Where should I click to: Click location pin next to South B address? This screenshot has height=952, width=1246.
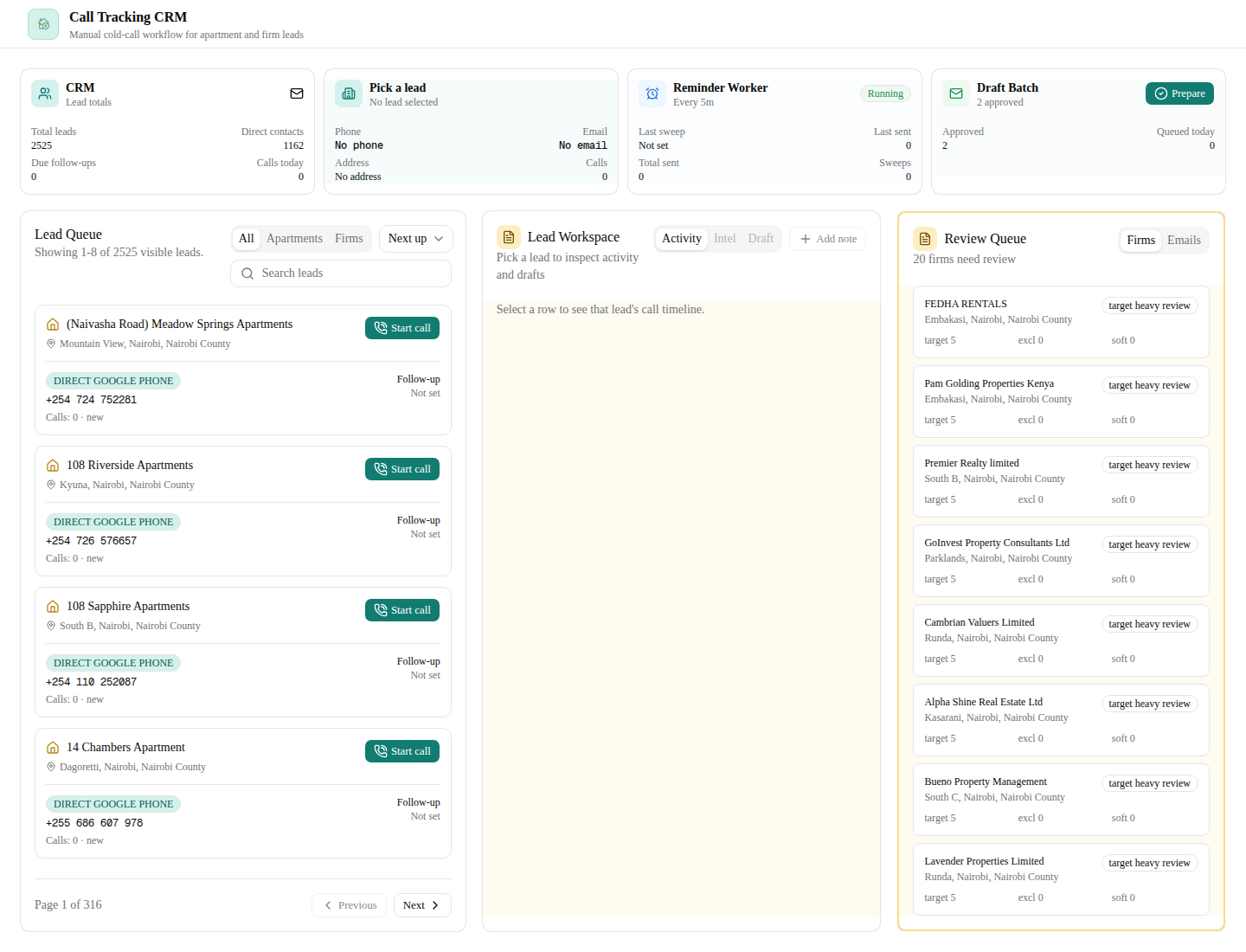51,626
